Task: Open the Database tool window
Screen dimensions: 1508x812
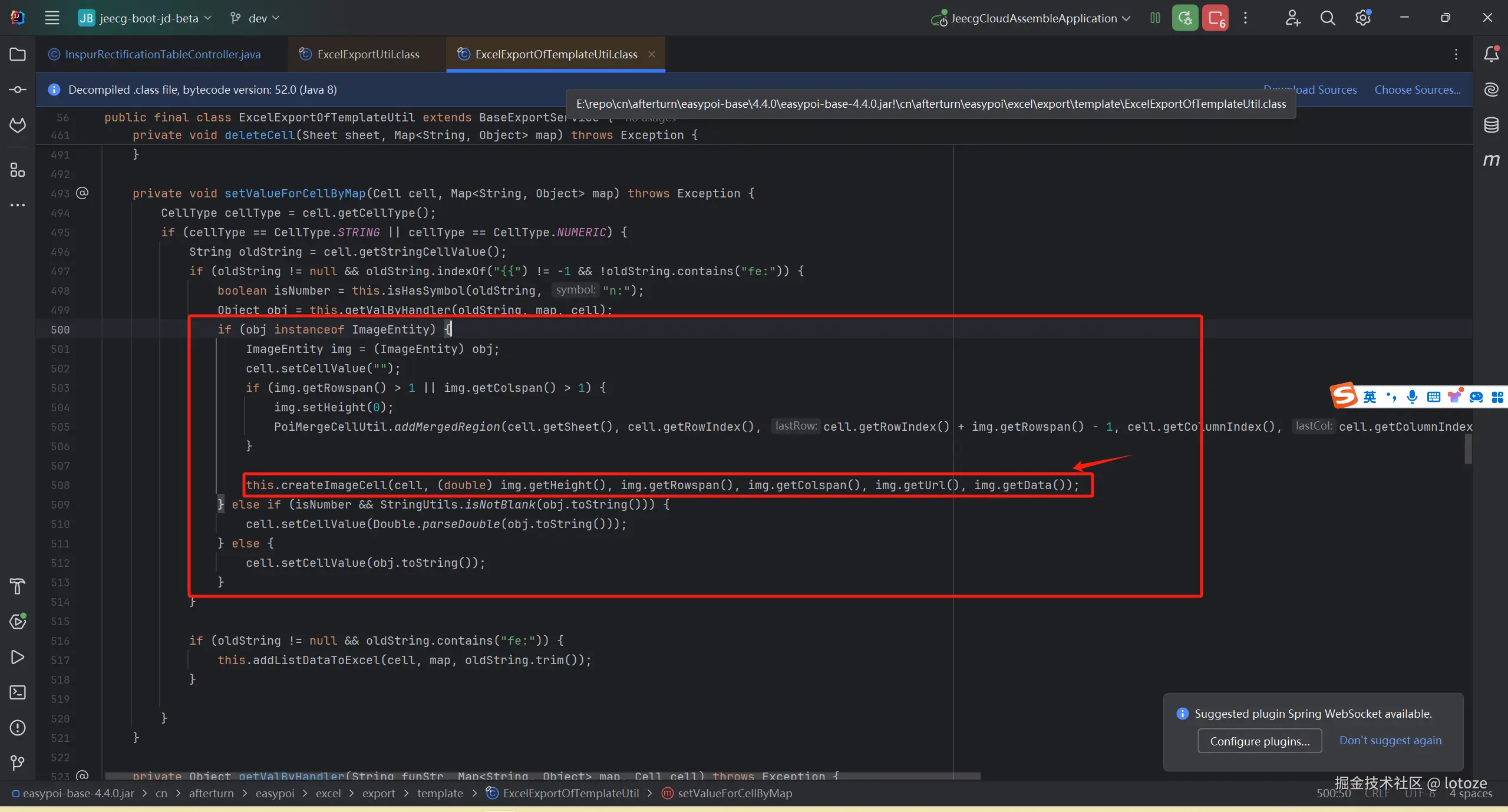Action: (x=1491, y=125)
